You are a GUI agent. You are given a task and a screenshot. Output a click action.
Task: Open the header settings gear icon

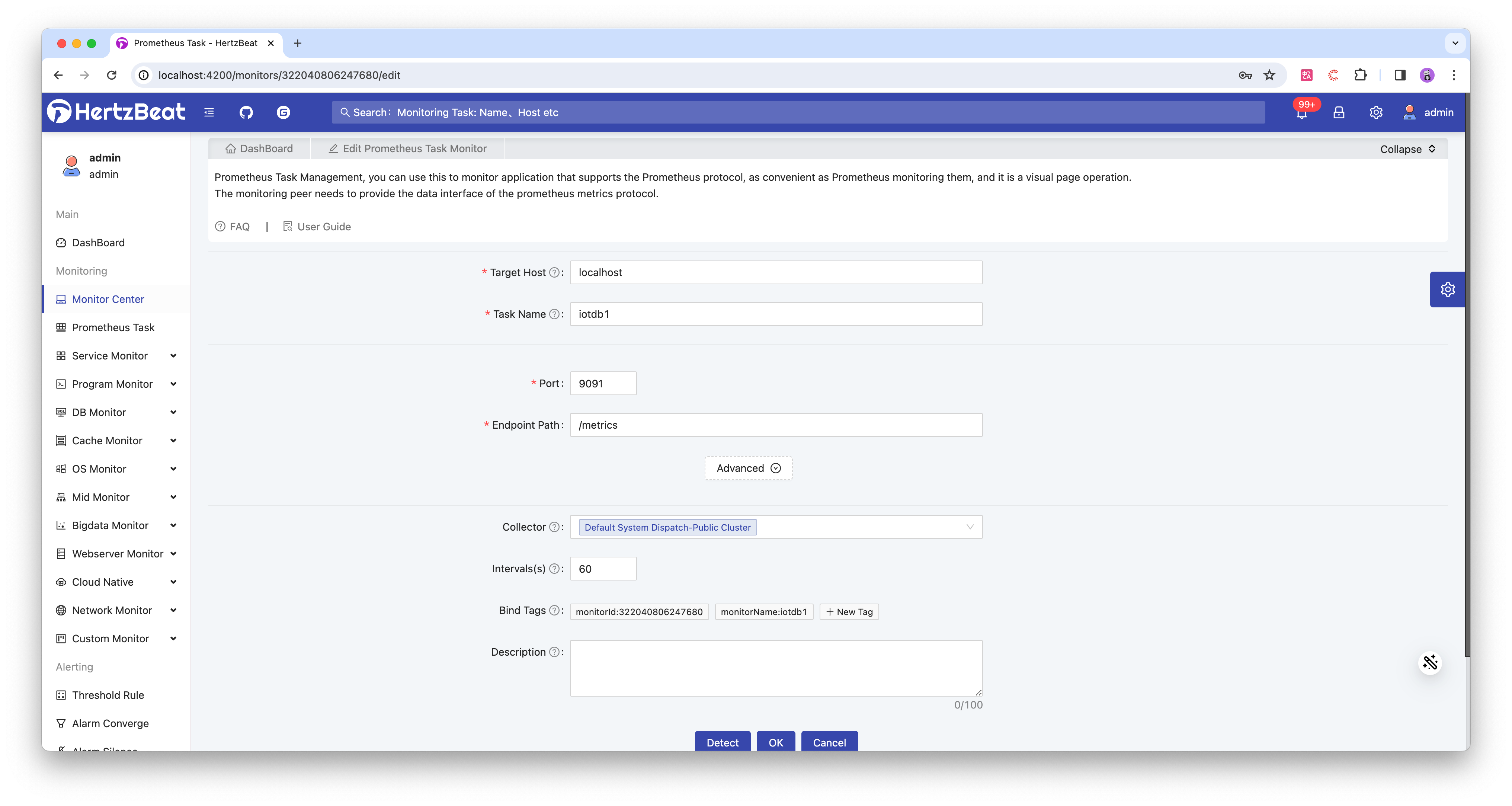click(1376, 112)
